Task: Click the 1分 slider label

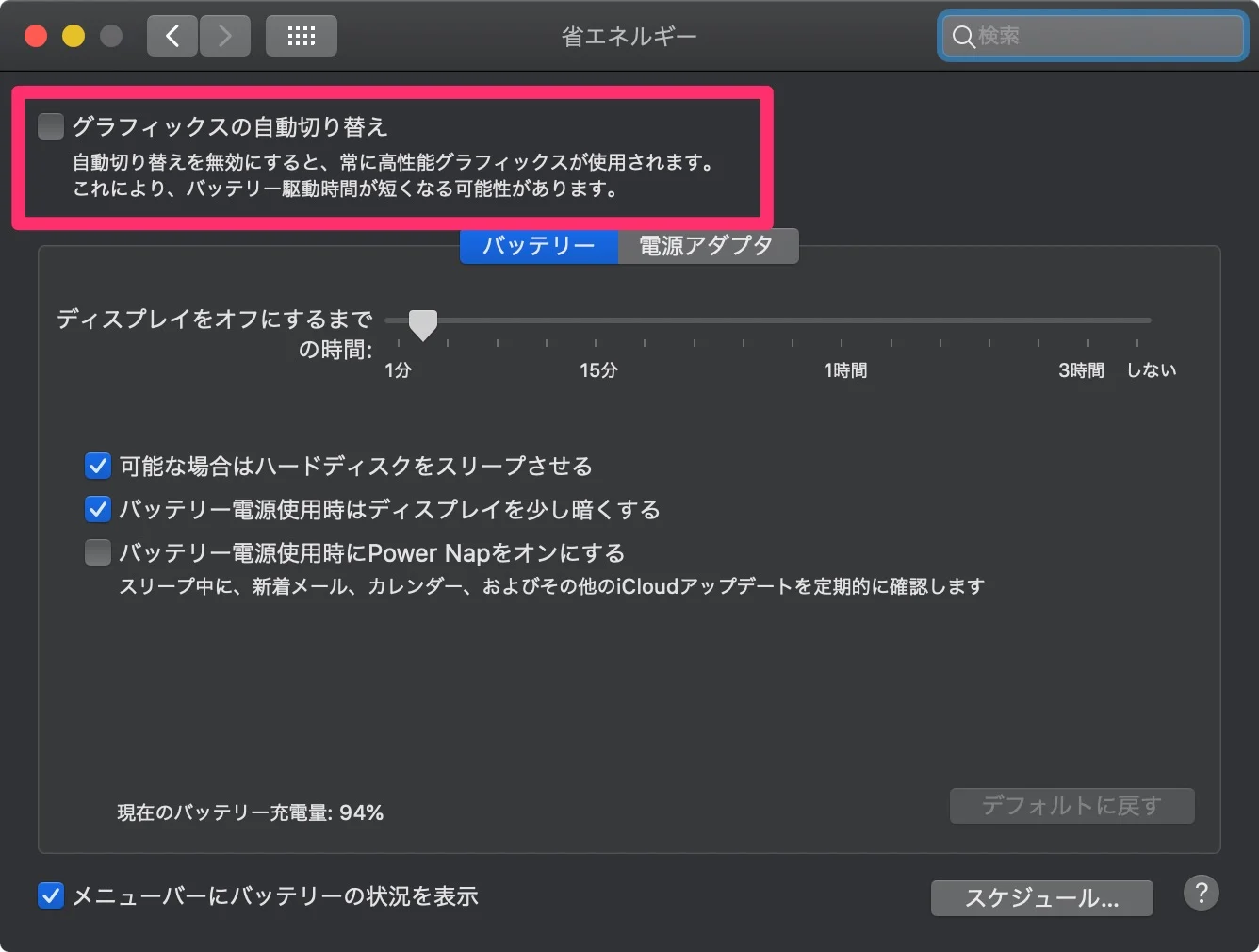Action: tap(399, 370)
